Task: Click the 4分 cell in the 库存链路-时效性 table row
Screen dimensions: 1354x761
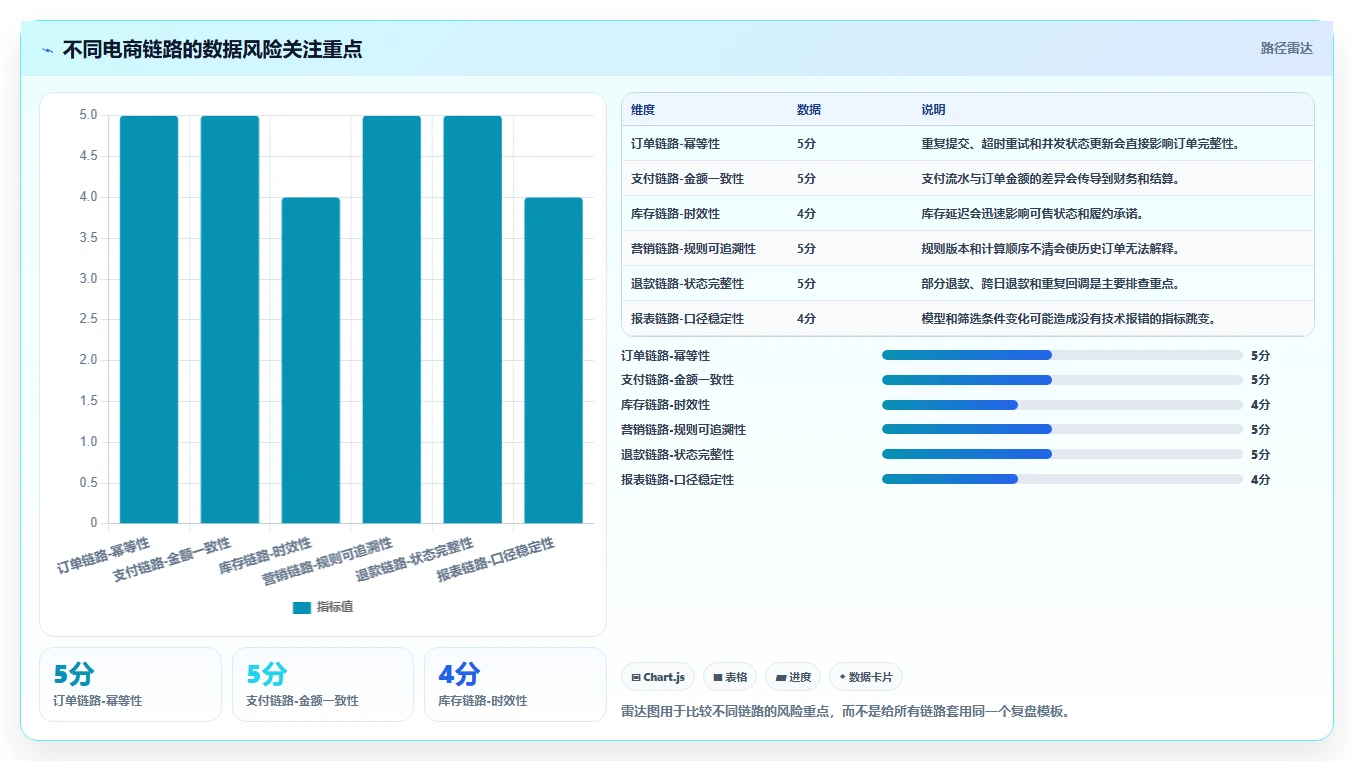Action: click(x=806, y=214)
